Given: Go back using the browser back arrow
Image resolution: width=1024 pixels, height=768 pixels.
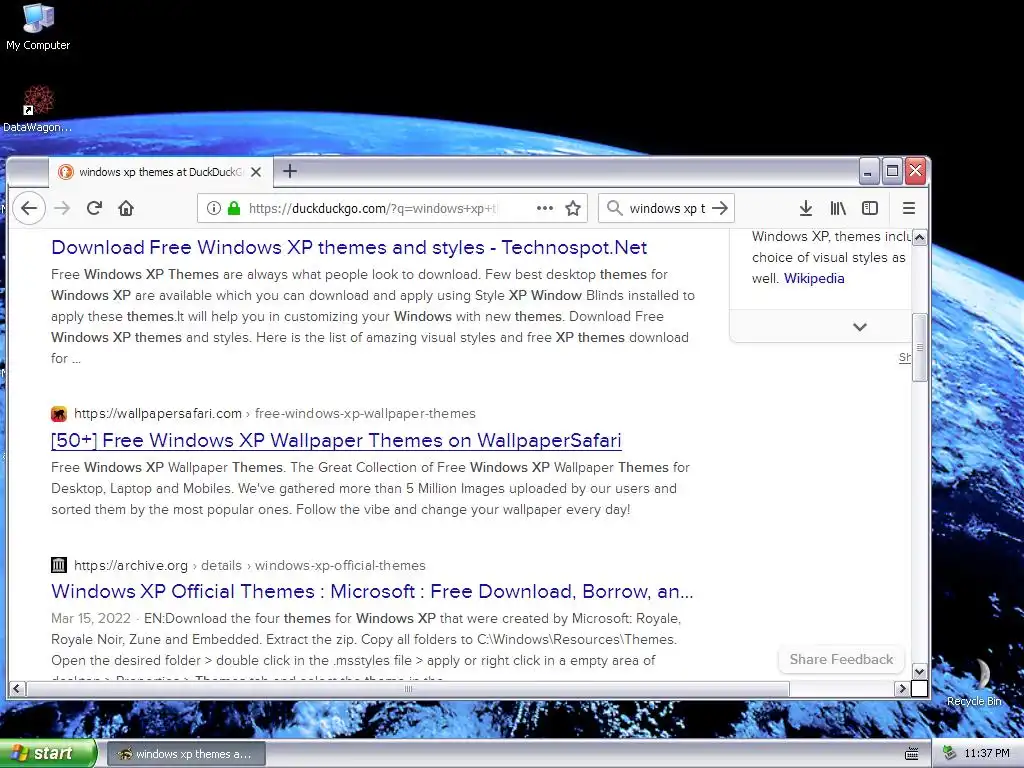Looking at the screenshot, I should click(29, 208).
